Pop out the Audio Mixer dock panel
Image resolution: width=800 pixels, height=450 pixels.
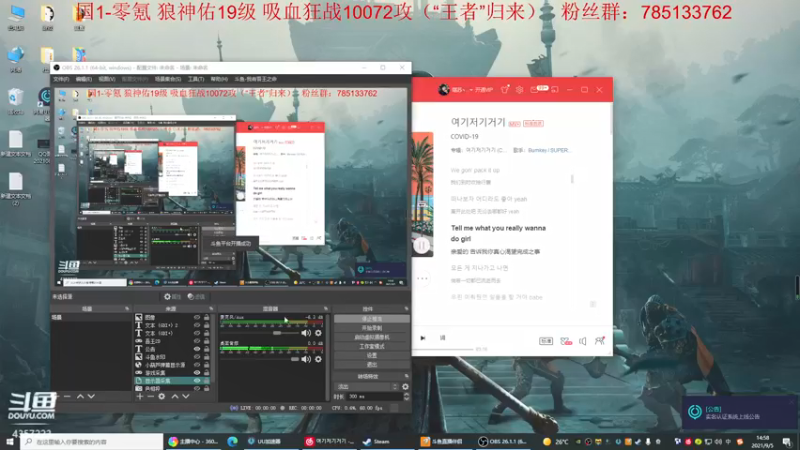pos(326,309)
